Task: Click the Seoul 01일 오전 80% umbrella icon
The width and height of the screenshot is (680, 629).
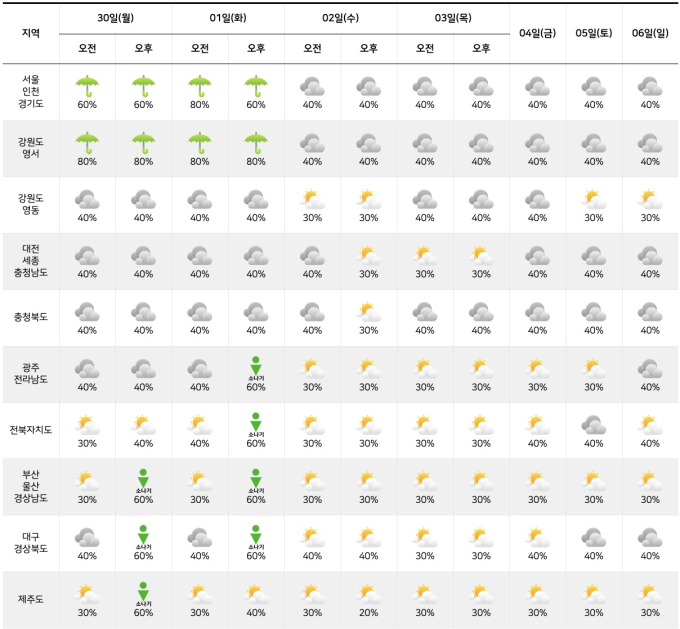Action: point(200,86)
